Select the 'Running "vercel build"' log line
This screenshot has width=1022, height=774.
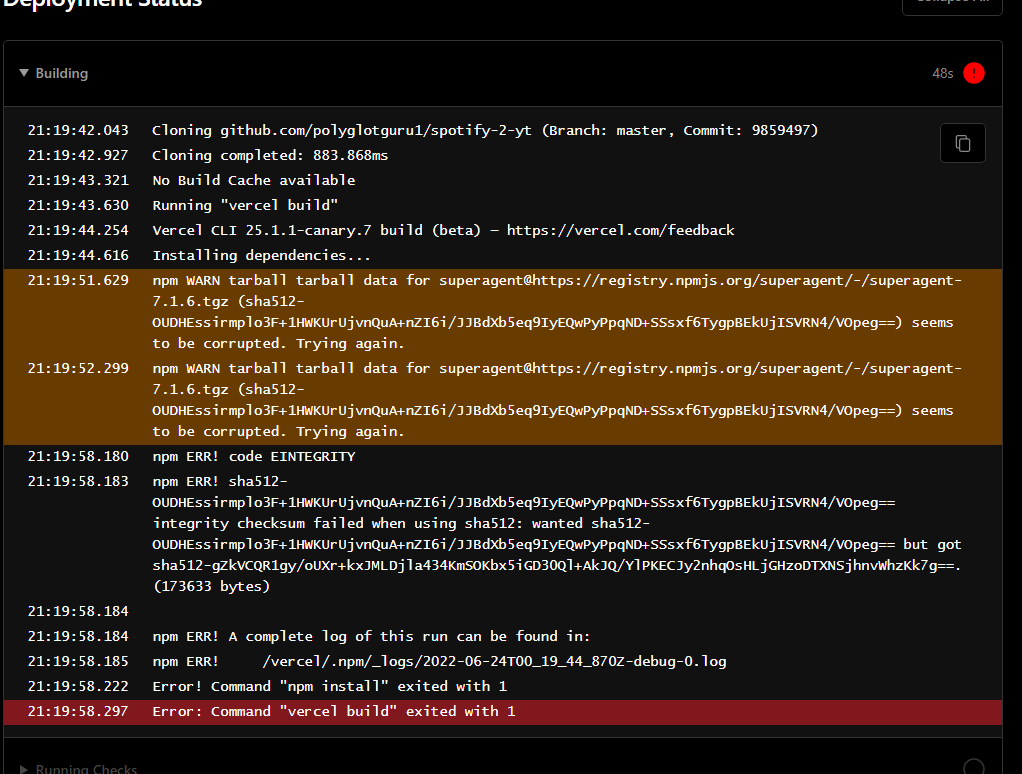click(x=245, y=205)
